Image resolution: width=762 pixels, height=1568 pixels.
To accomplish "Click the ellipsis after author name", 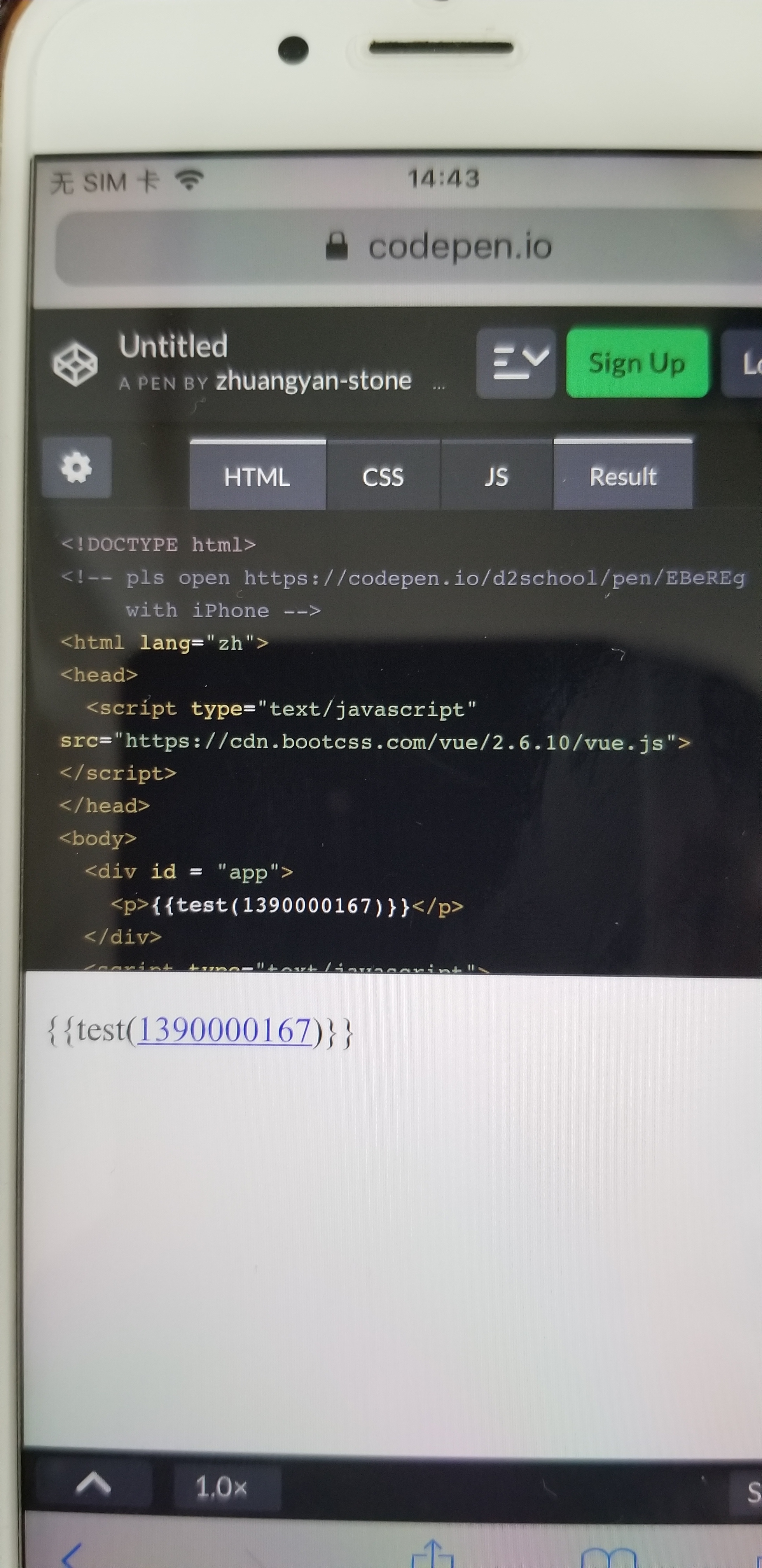I will coord(439,385).
